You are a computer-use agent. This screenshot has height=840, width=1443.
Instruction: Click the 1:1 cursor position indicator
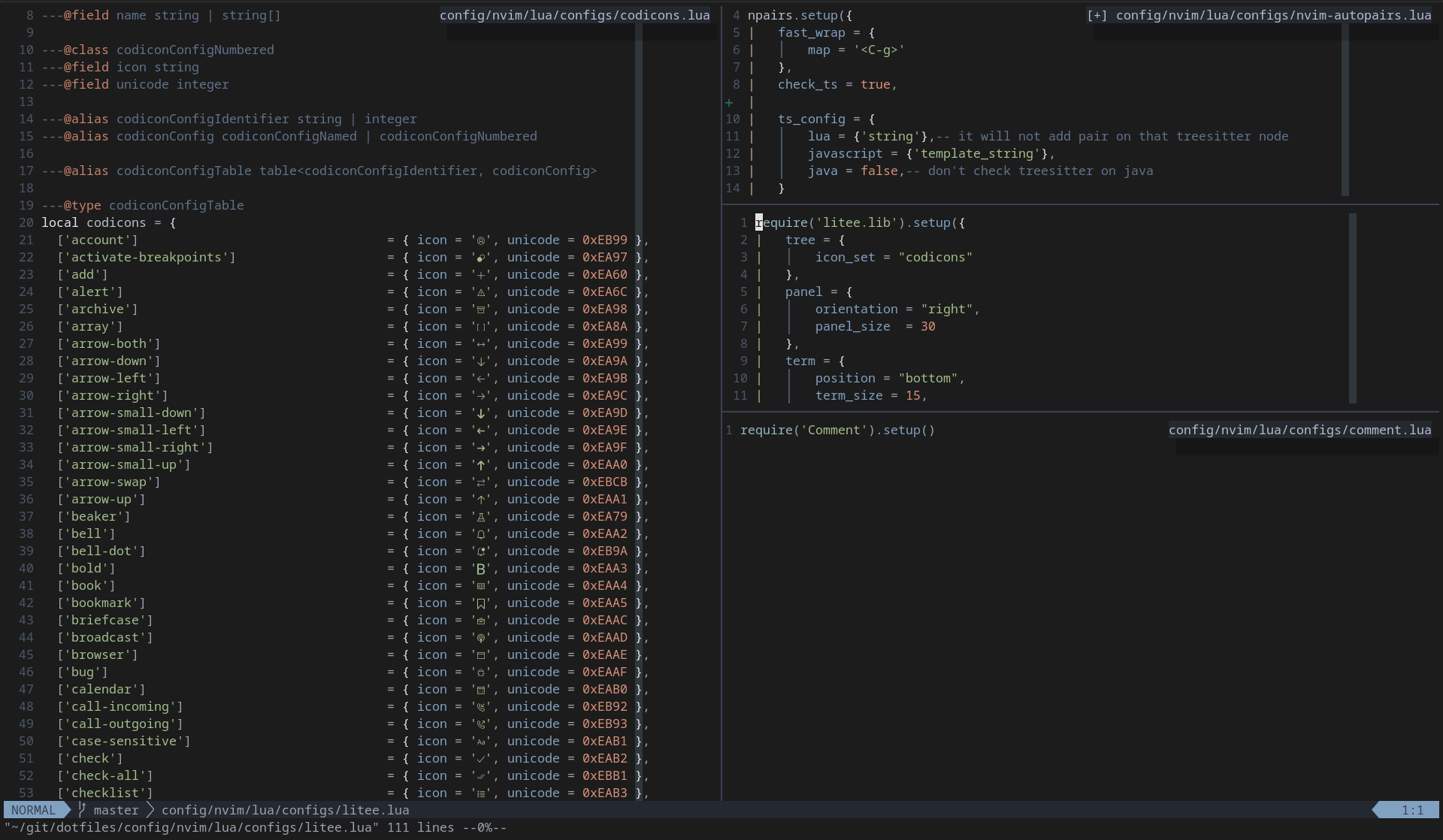[1411, 810]
